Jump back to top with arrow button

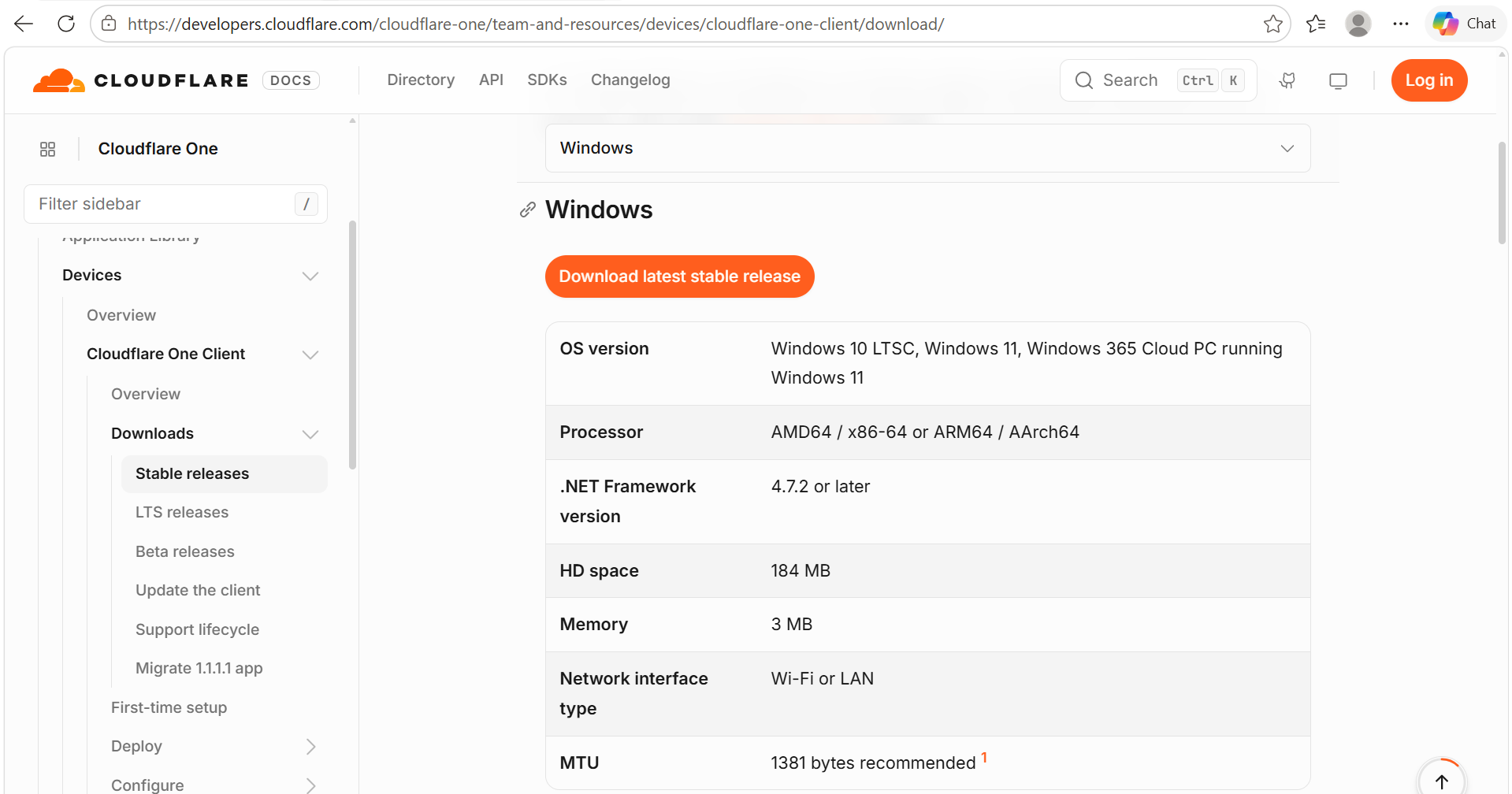[1442, 781]
